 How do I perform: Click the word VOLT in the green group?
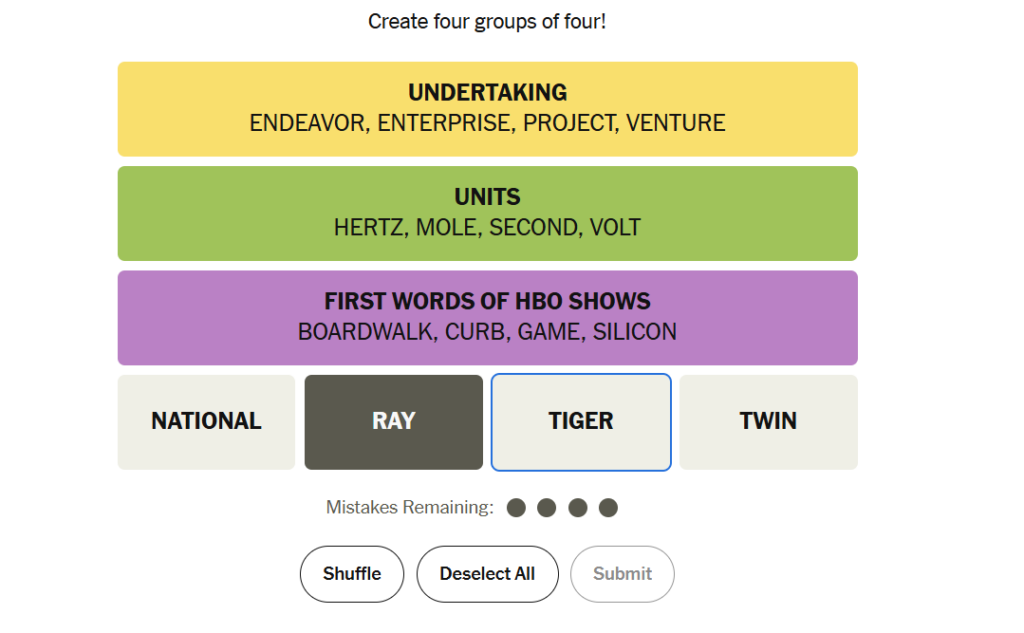click(x=615, y=227)
